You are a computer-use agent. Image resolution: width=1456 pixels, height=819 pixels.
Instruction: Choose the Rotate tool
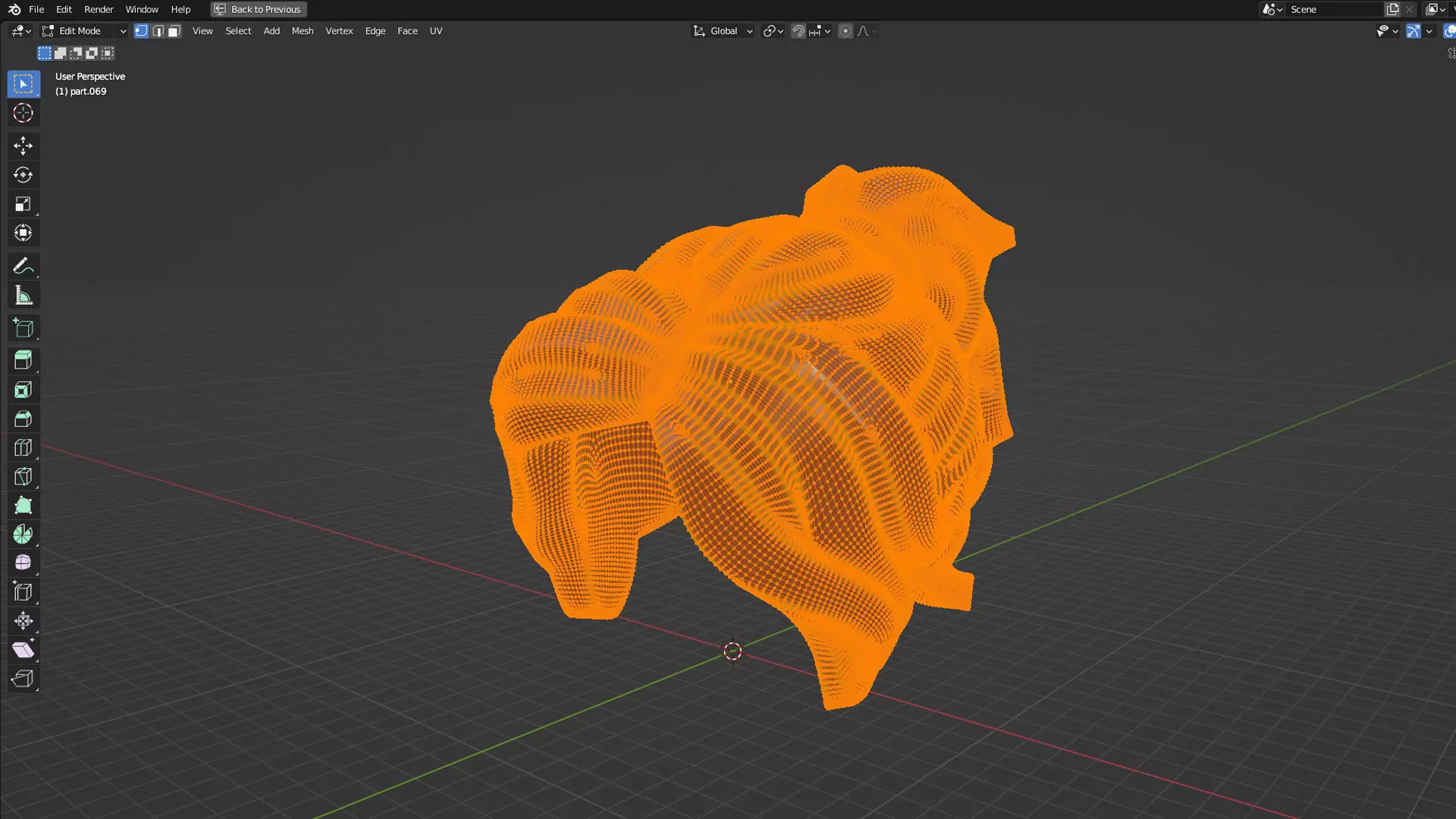coord(23,175)
